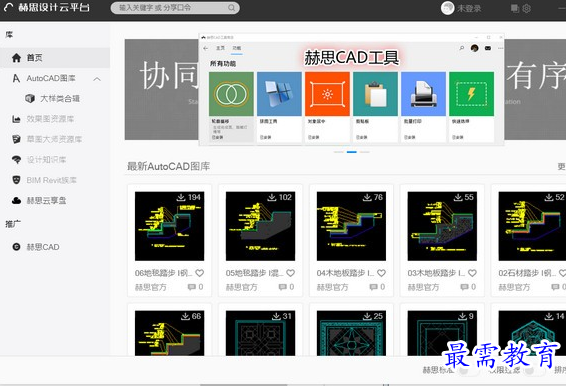This screenshot has height=387, width=566.
Task: Open the 06地毯踏步 drawing thumbnail
Action: click(170, 226)
